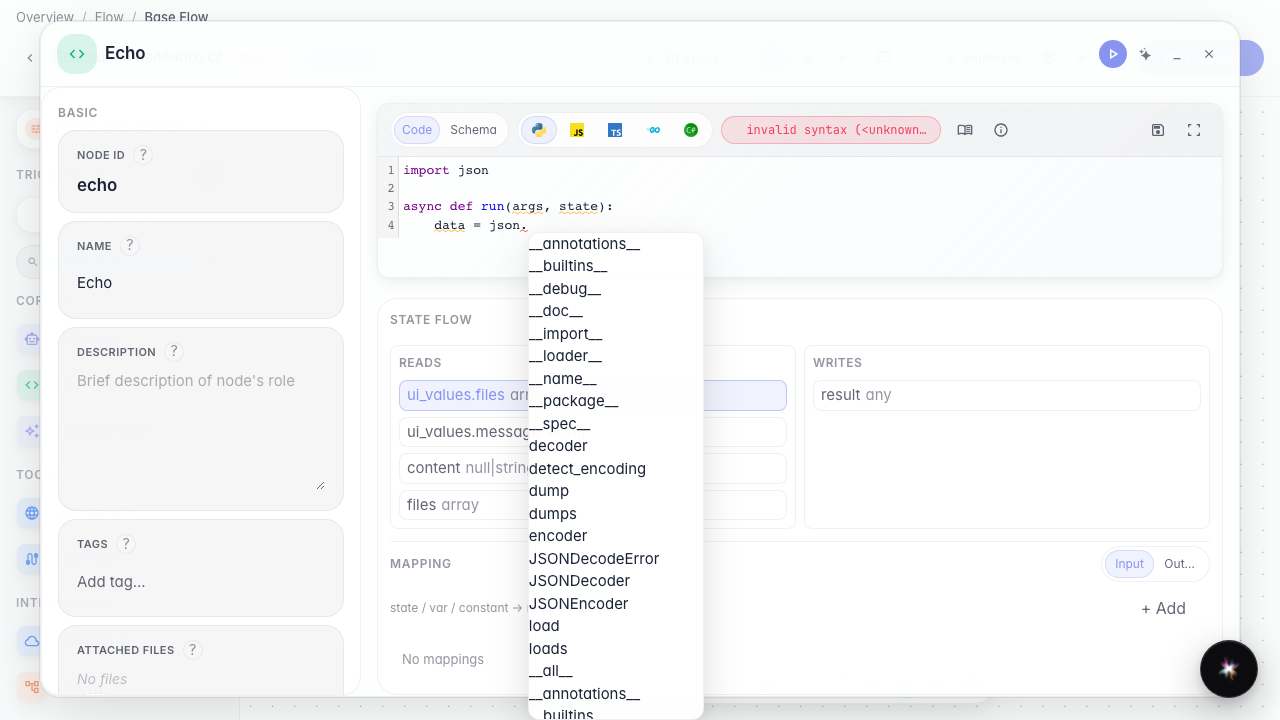
Task: Select Output mapping mode
Action: click(x=1180, y=564)
